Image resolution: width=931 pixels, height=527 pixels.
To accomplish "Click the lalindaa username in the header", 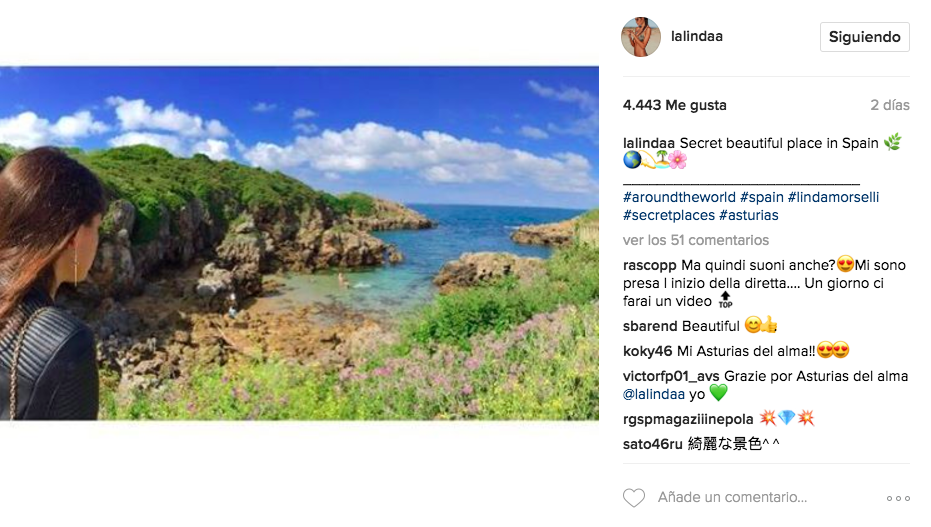I will [697, 37].
